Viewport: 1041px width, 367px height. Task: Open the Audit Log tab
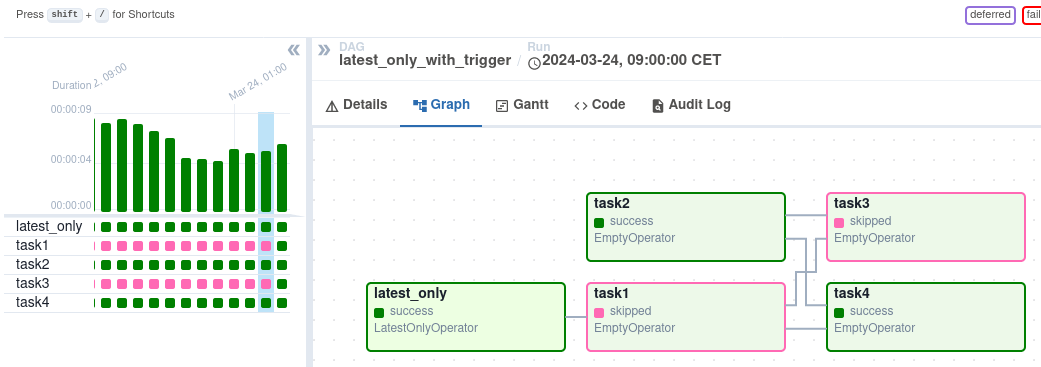pyautogui.click(x=691, y=105)
